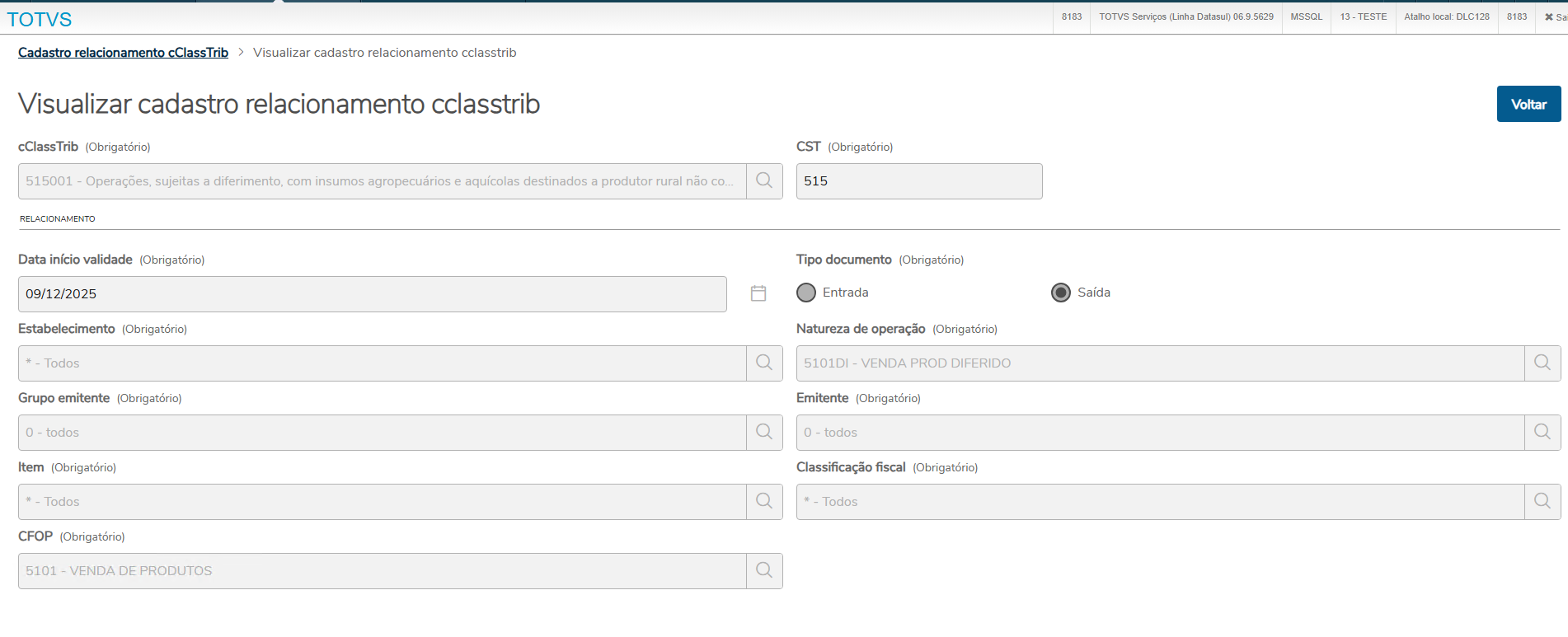Image resolution: width=1568 pixels, height=637 pixels.
Task: Select the Entrada radio option
Action: (806, 293)
